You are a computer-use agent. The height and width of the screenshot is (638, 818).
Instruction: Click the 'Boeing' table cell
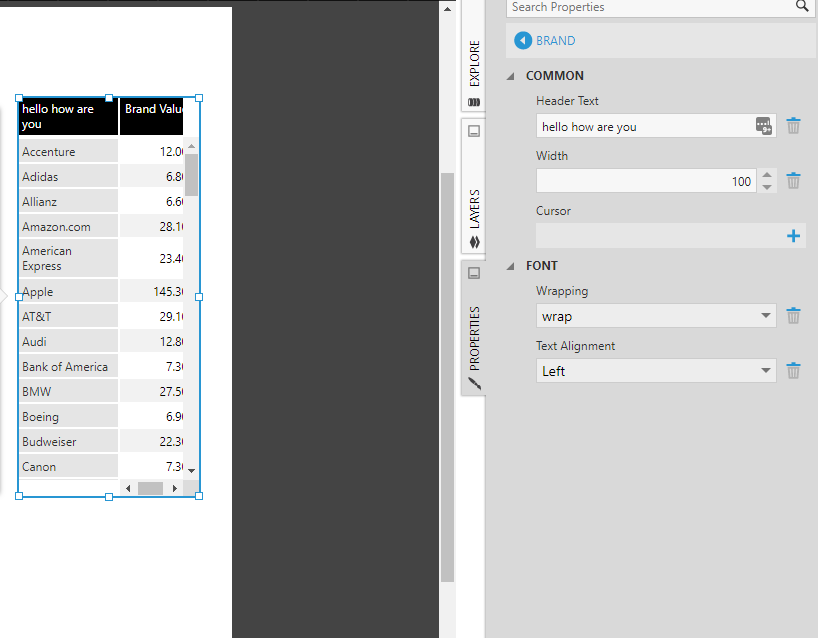click(x=68, y=416)
